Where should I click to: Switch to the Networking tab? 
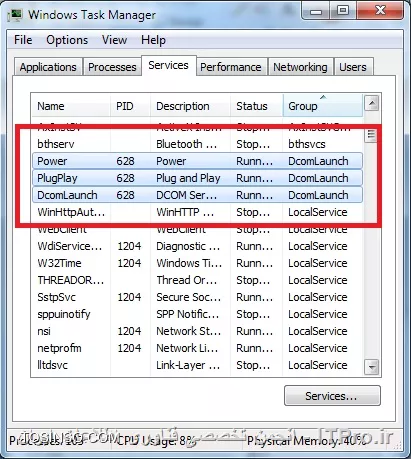click(x=300, y=67)
